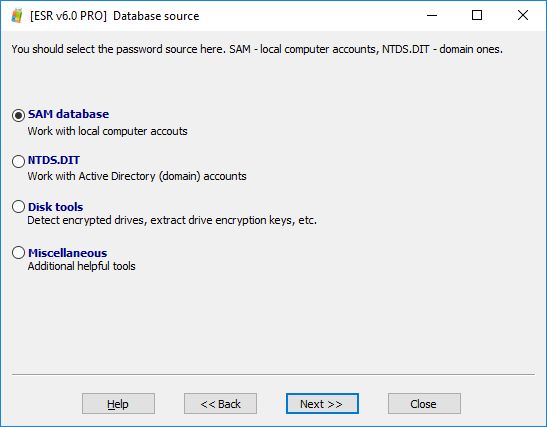Select the Disk tools radio button
This screenshot has width=547, height=427.
click(18, 207)
